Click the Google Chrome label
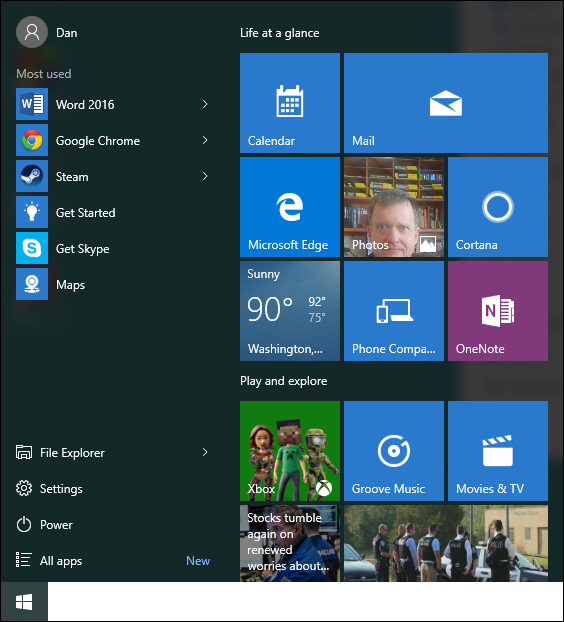 (98, 141)
